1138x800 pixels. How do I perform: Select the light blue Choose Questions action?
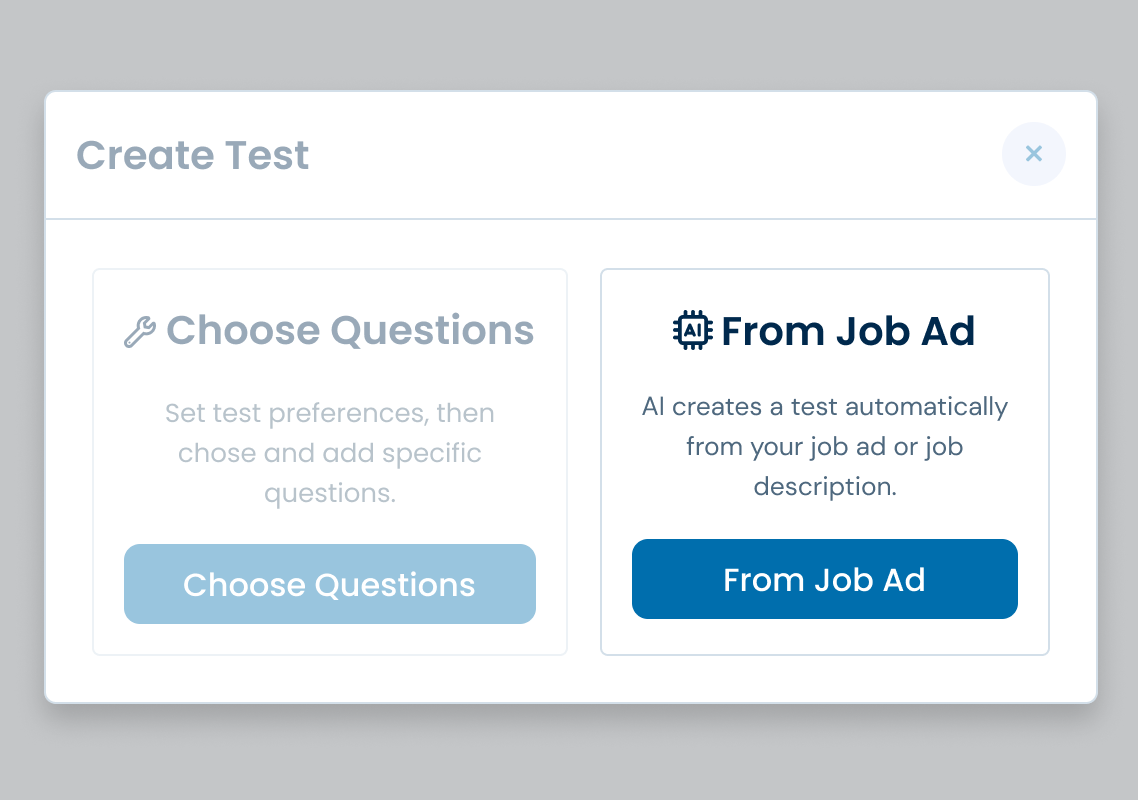pyautogui.click(x=329, y=584)
